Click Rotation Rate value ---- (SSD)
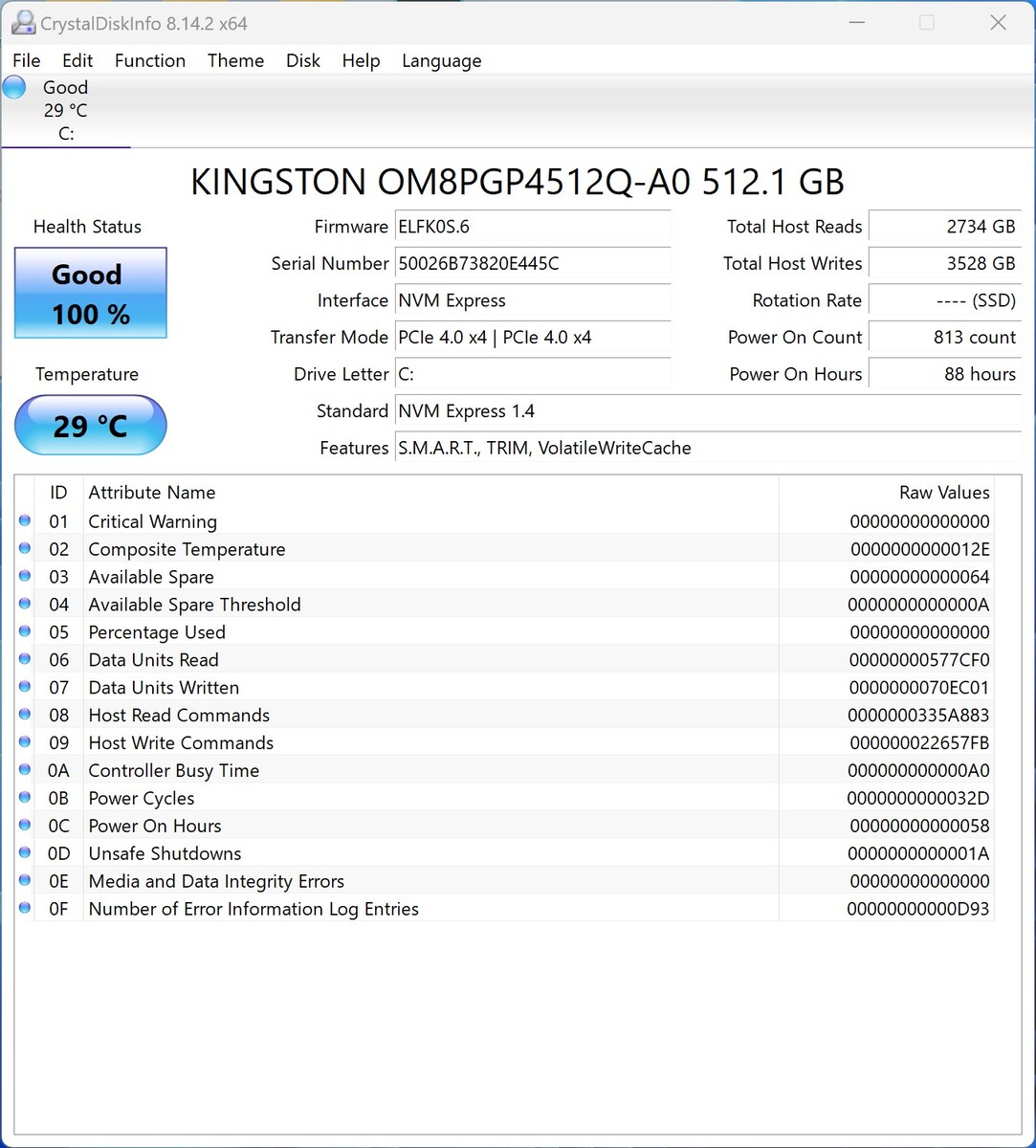The width and height of the screenshot is (1036, 1148). point(945,300)
